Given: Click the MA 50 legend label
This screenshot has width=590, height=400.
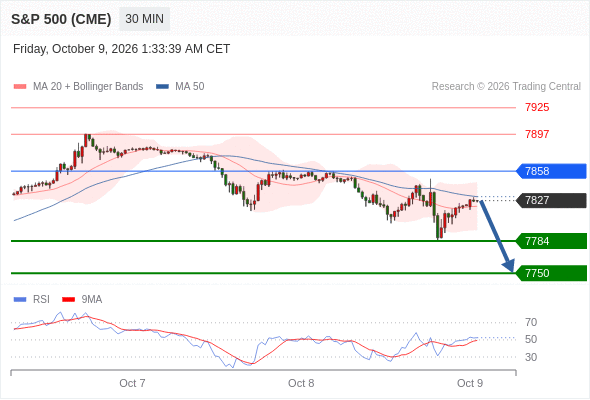Looking at the screenshot, I should (x=190, y=87).
